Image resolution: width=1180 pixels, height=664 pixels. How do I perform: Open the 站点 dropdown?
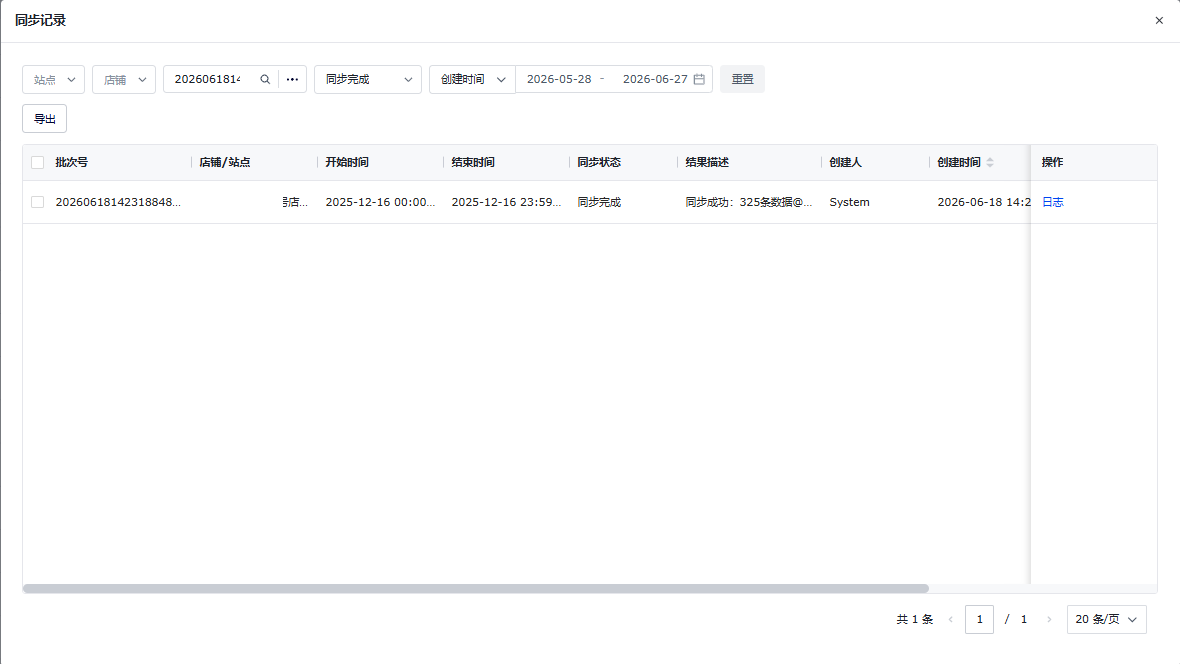pyautogui.click(x=53, y=79)
